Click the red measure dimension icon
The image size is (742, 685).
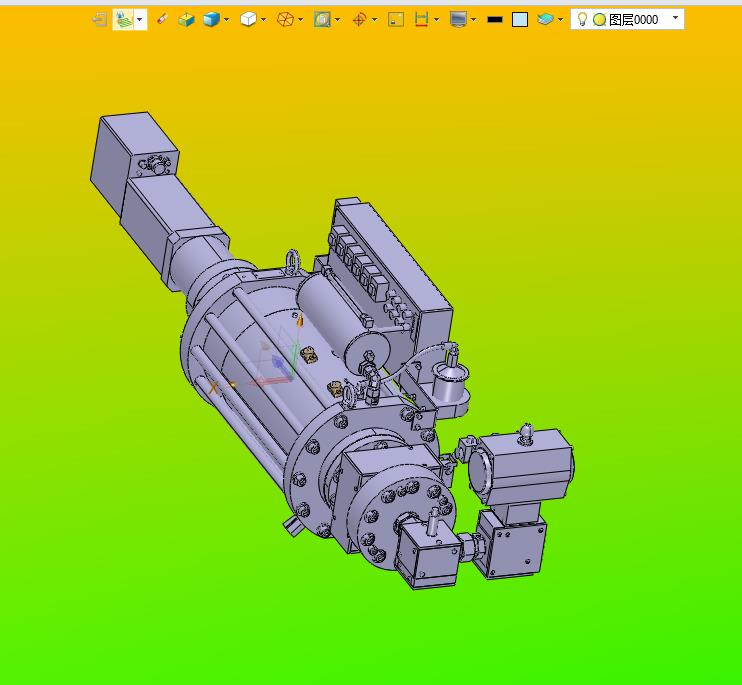pyautogui.click(x=421, y=19)
